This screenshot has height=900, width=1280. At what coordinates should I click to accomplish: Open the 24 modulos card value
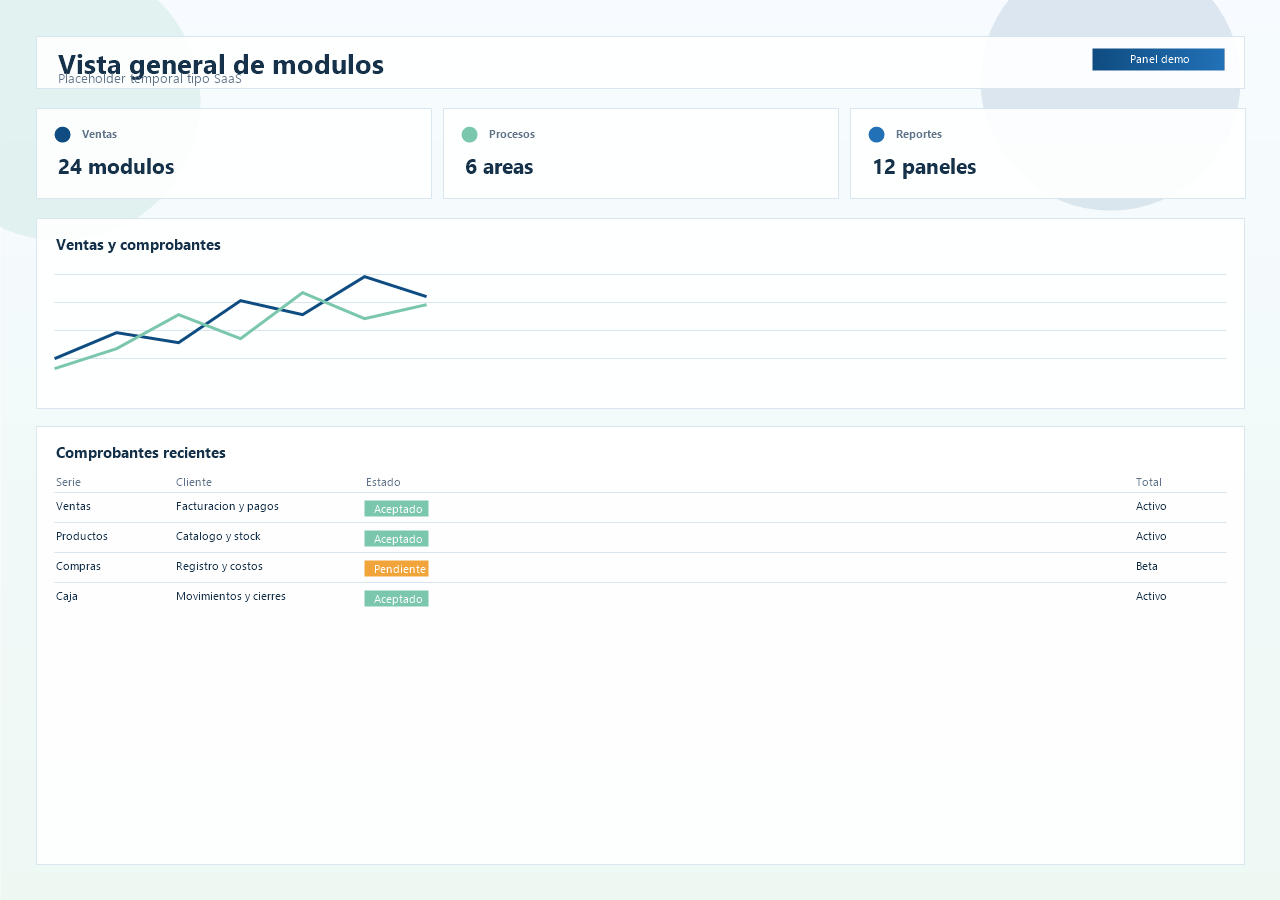[x=116, y=167]
